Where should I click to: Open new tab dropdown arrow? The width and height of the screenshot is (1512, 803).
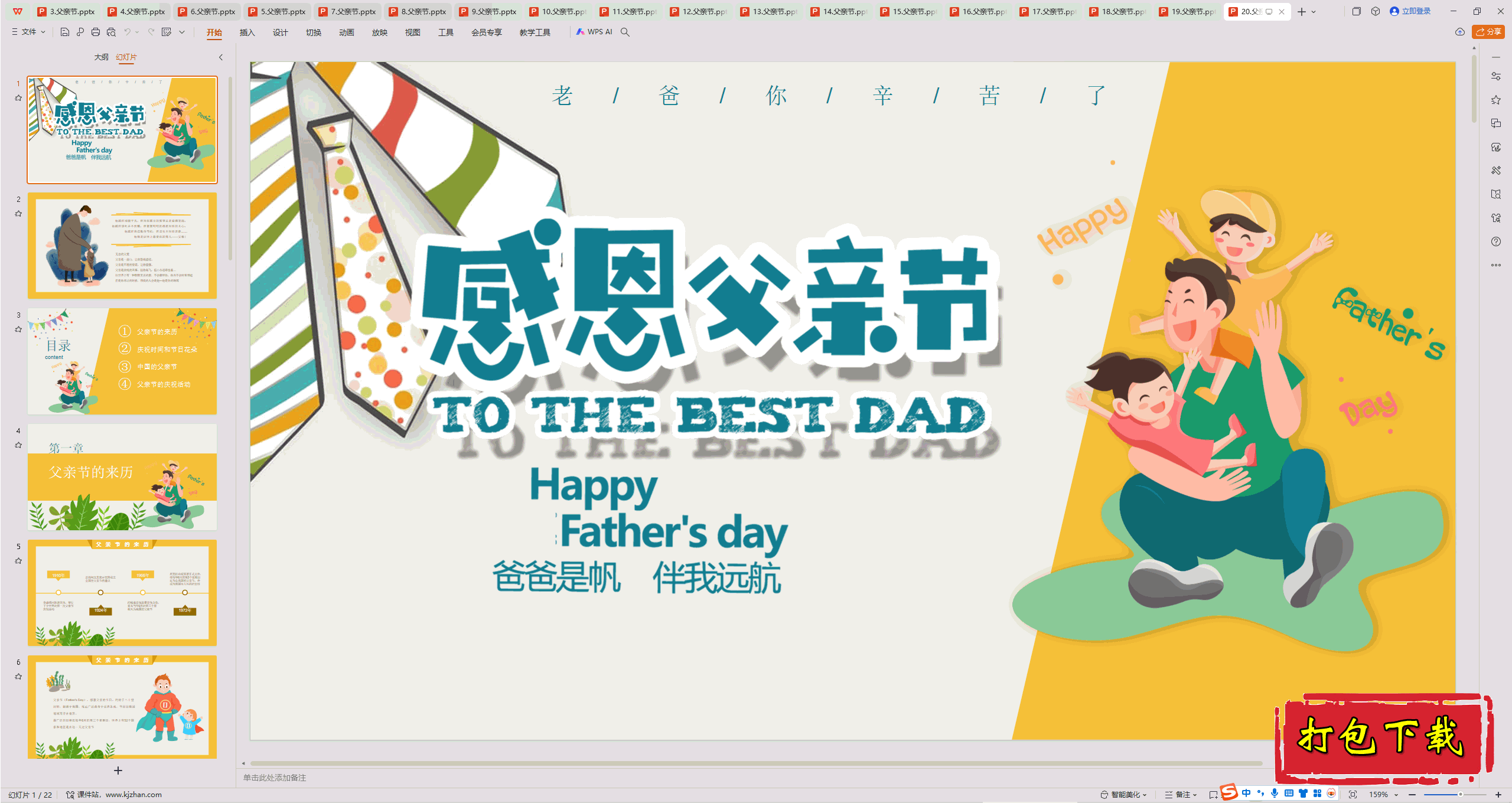pos(1314,12)
